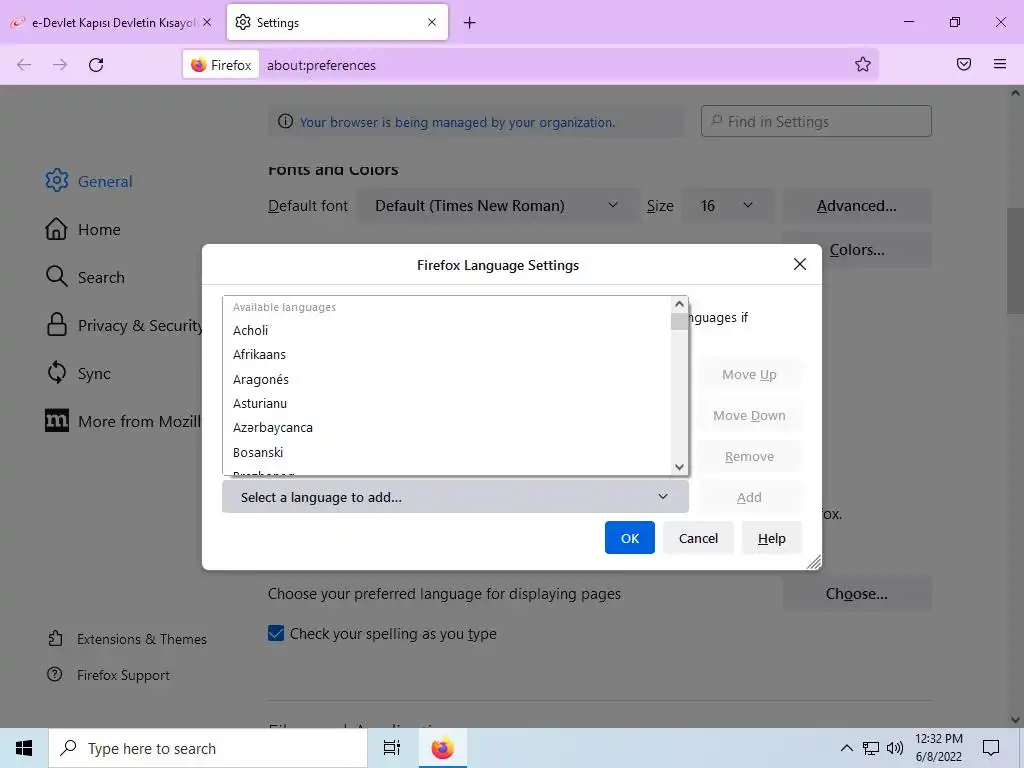The image size is (1024, 768).
Task: Switch to the e-Devlet Kapısı tab
Action: pos(113,23)
